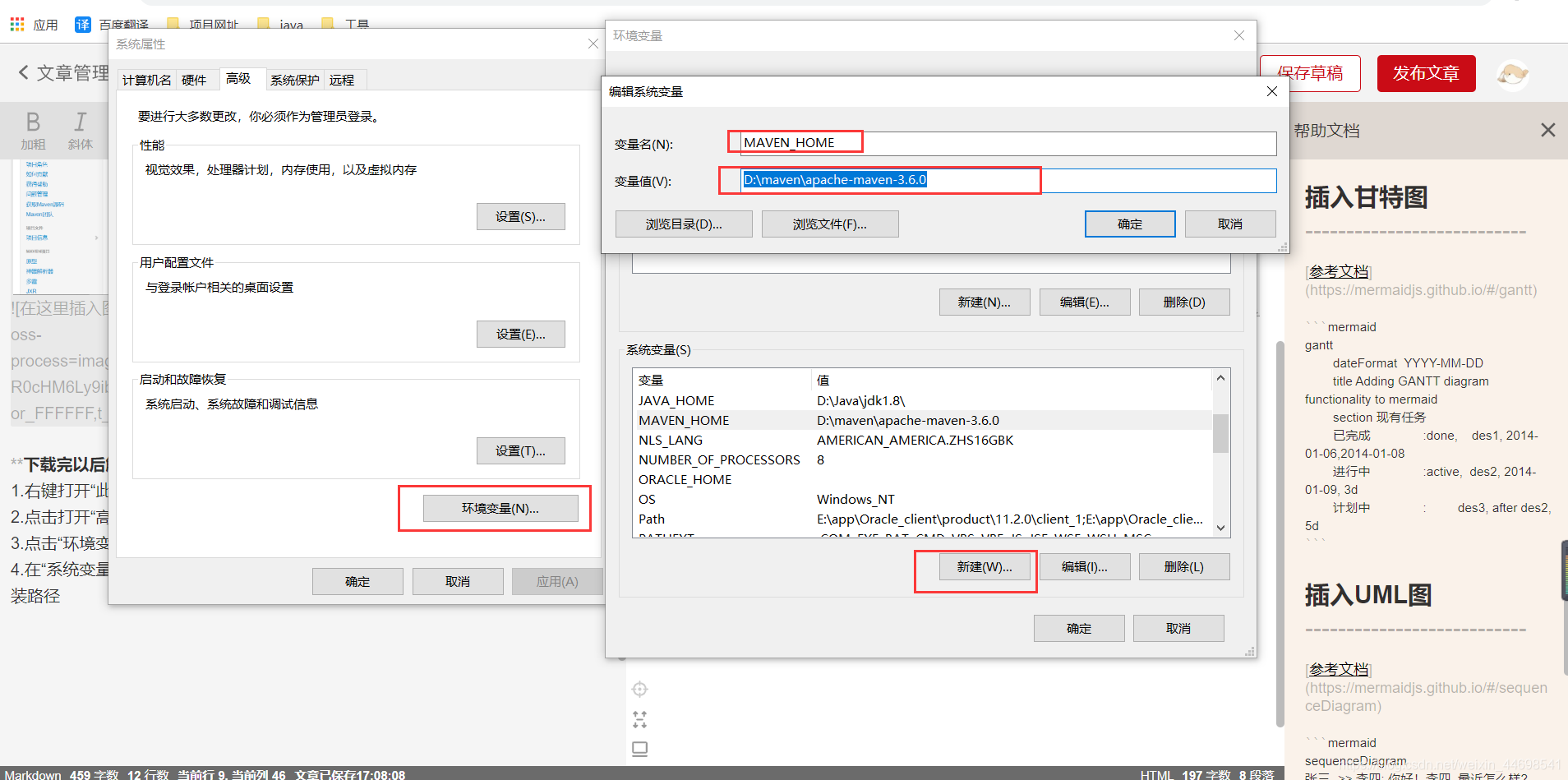Open 参考文档 link under 插入甘特图
This screenshot has height=780, width=1568.
(1339, 272)
